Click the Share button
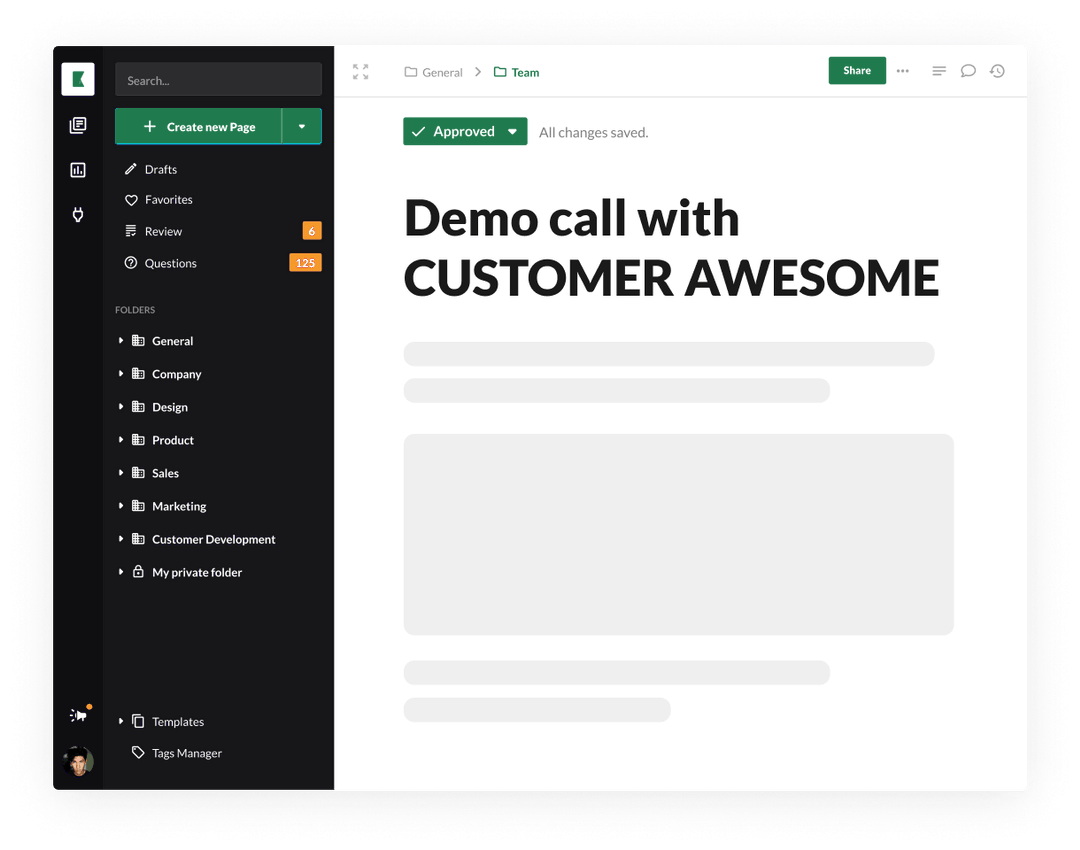 [x=857, y=70]
